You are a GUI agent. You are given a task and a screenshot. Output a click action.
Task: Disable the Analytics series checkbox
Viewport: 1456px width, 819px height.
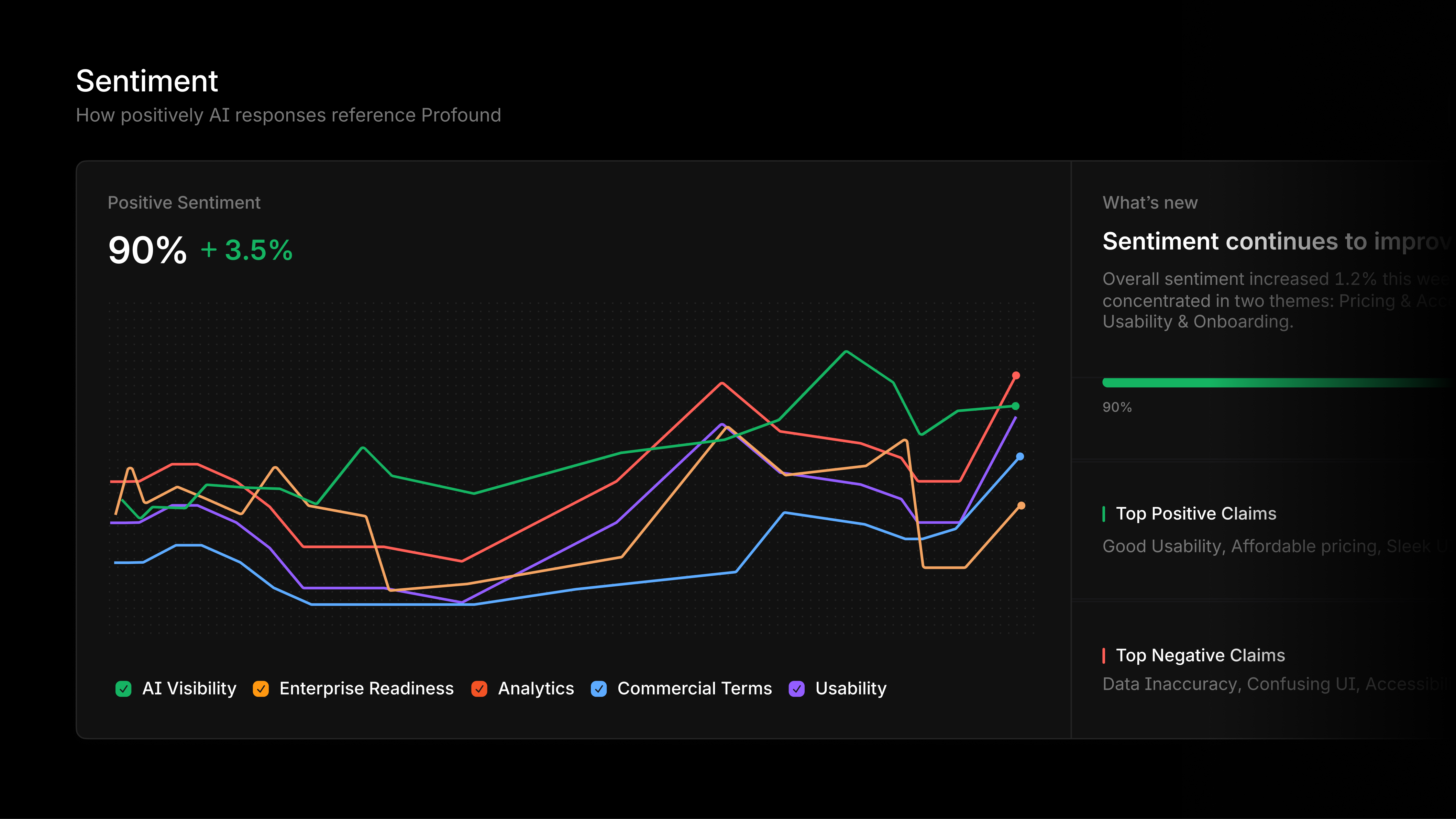479,688
